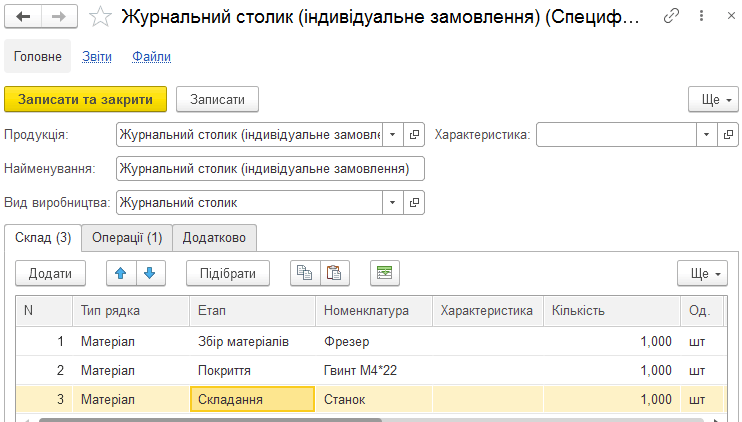Focus the Найменування input field

point(270,169)
